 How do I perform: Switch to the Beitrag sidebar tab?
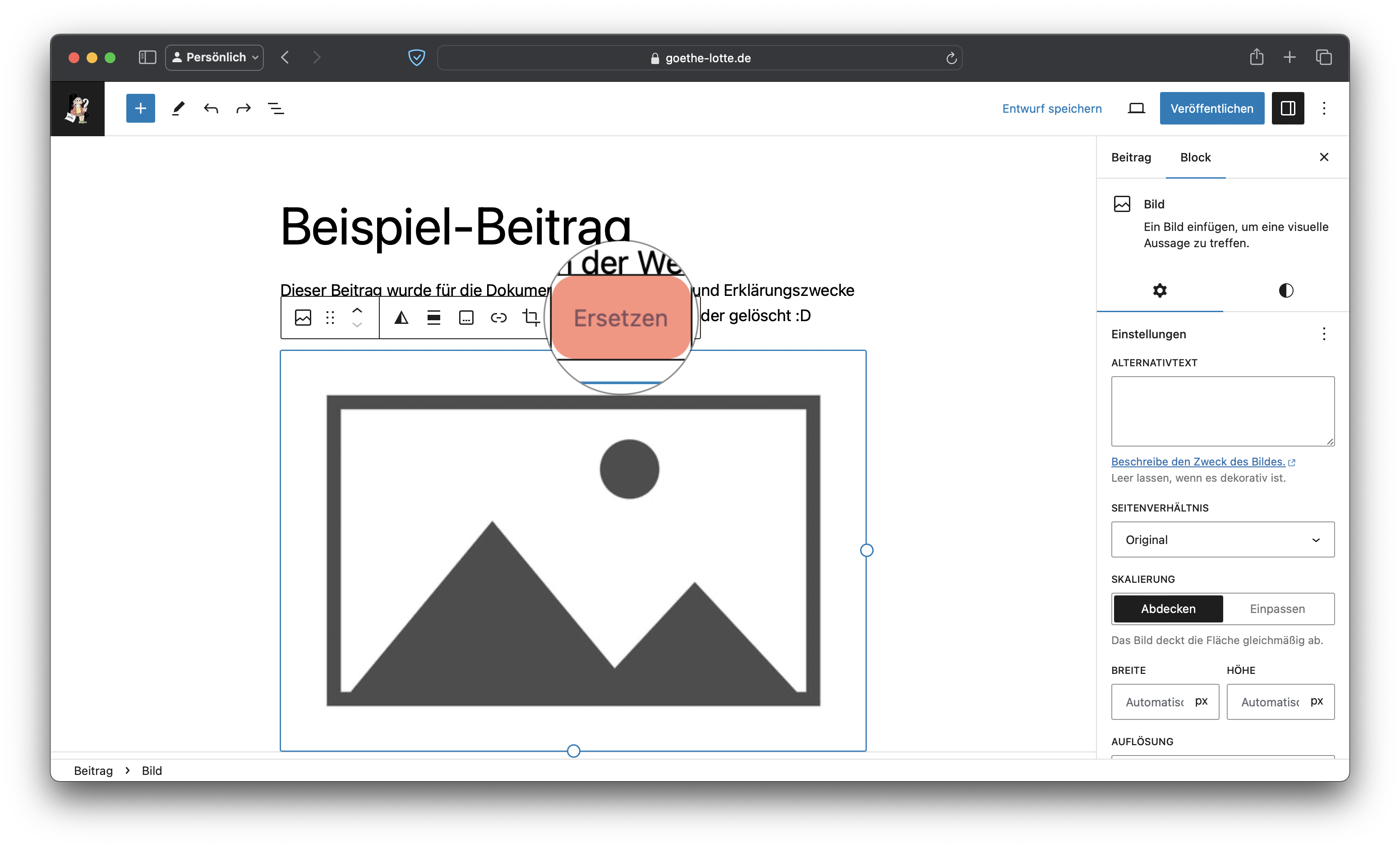[1131, 157]
